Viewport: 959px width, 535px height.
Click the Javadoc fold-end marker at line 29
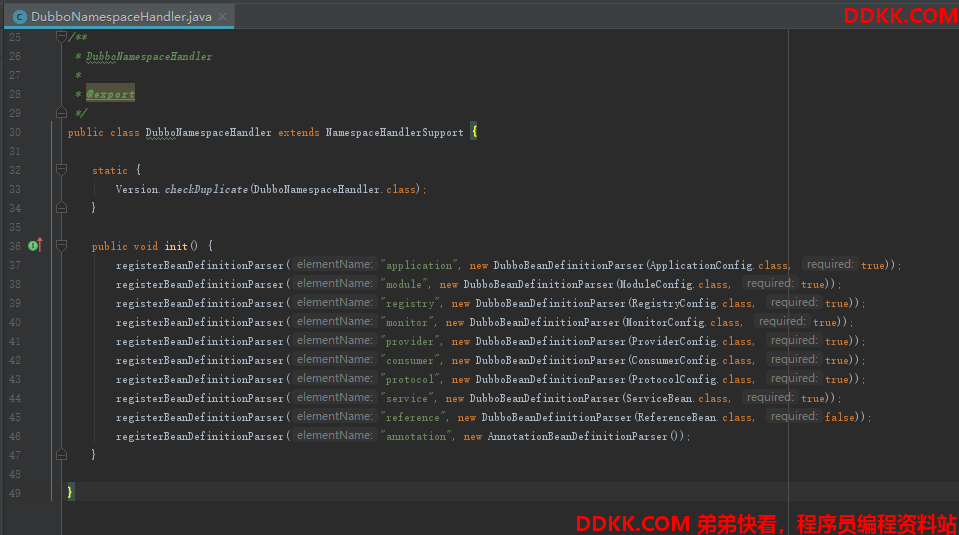click(x=61, y=113)
